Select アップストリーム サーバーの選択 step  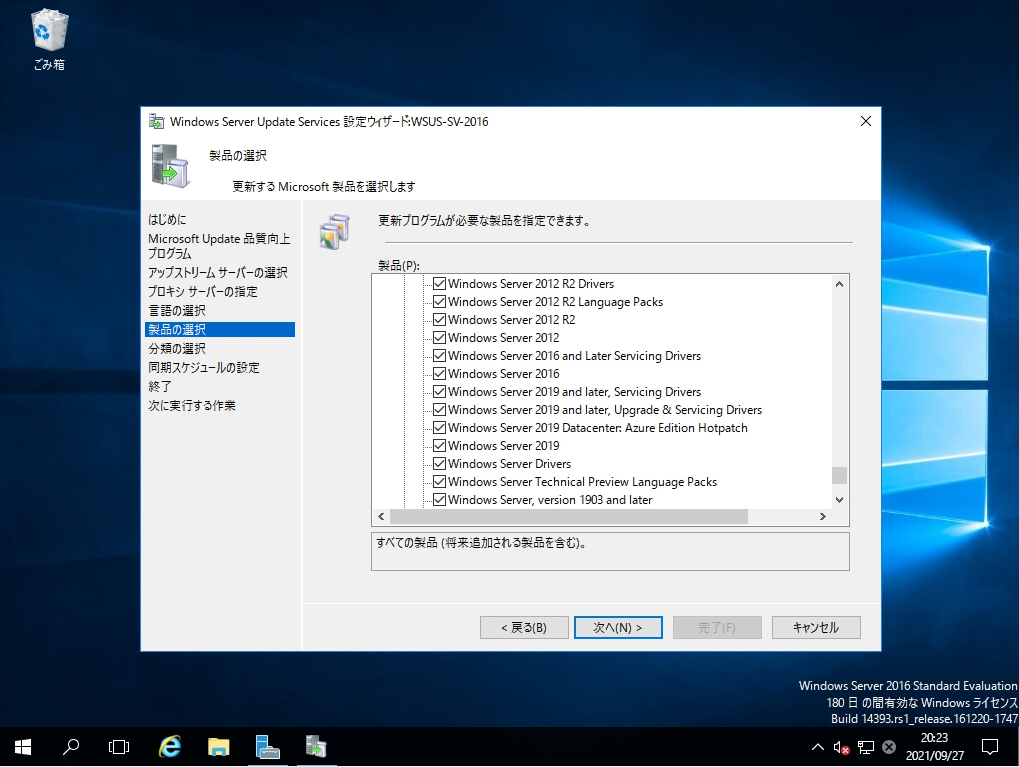218,272
